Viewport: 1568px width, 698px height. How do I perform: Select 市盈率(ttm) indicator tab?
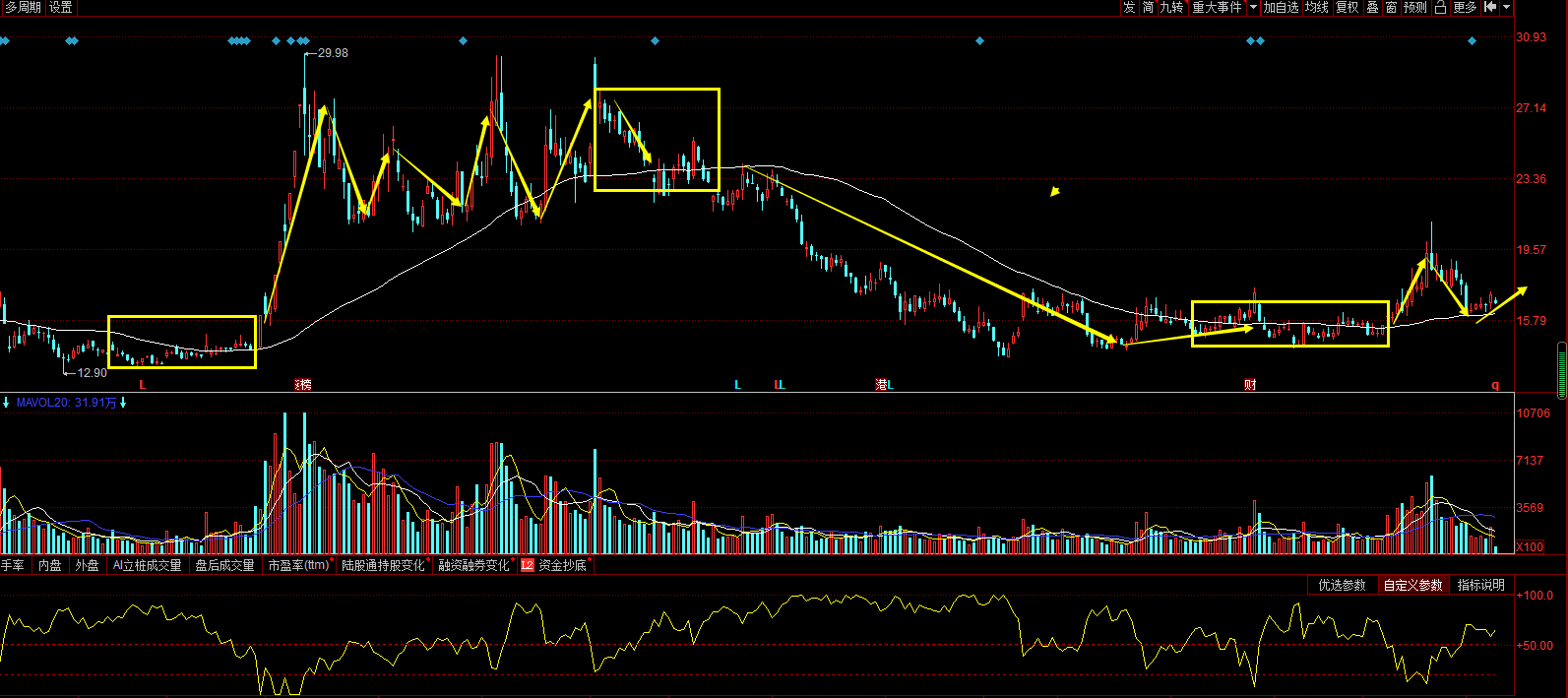298,565
